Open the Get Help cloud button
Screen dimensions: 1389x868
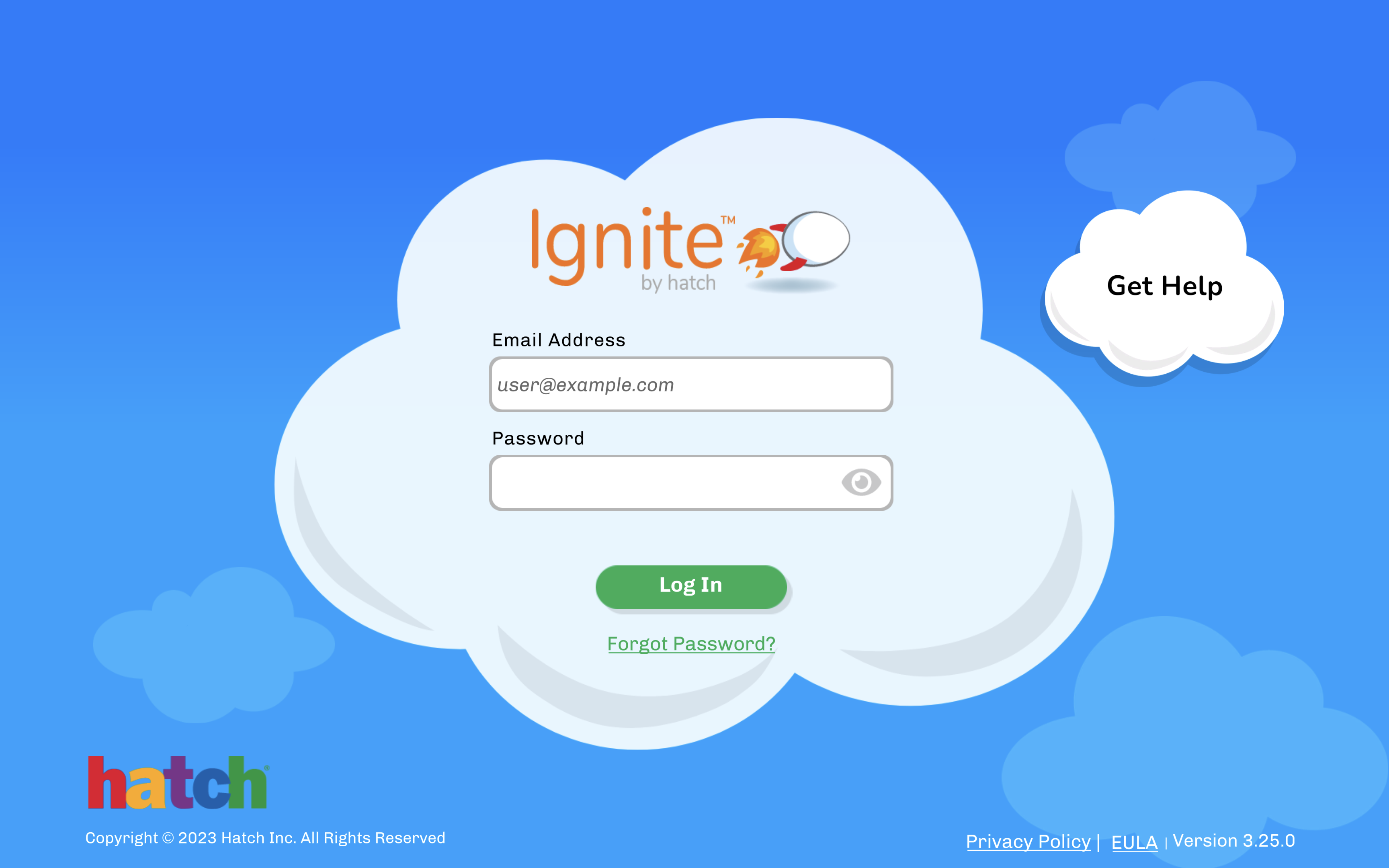coord(1164,286)
